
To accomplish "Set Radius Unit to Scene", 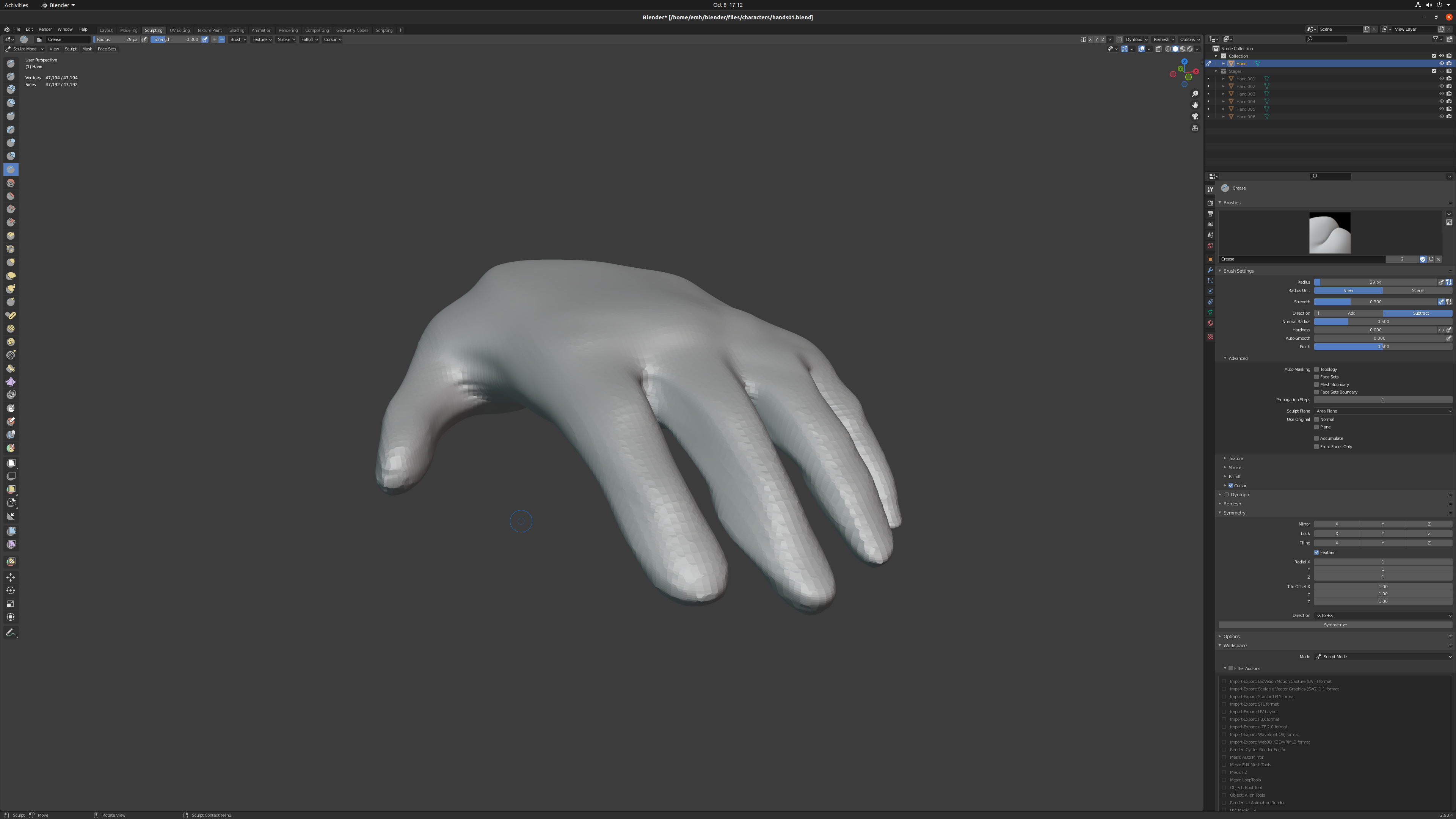I will click(x=1418, y=290).
